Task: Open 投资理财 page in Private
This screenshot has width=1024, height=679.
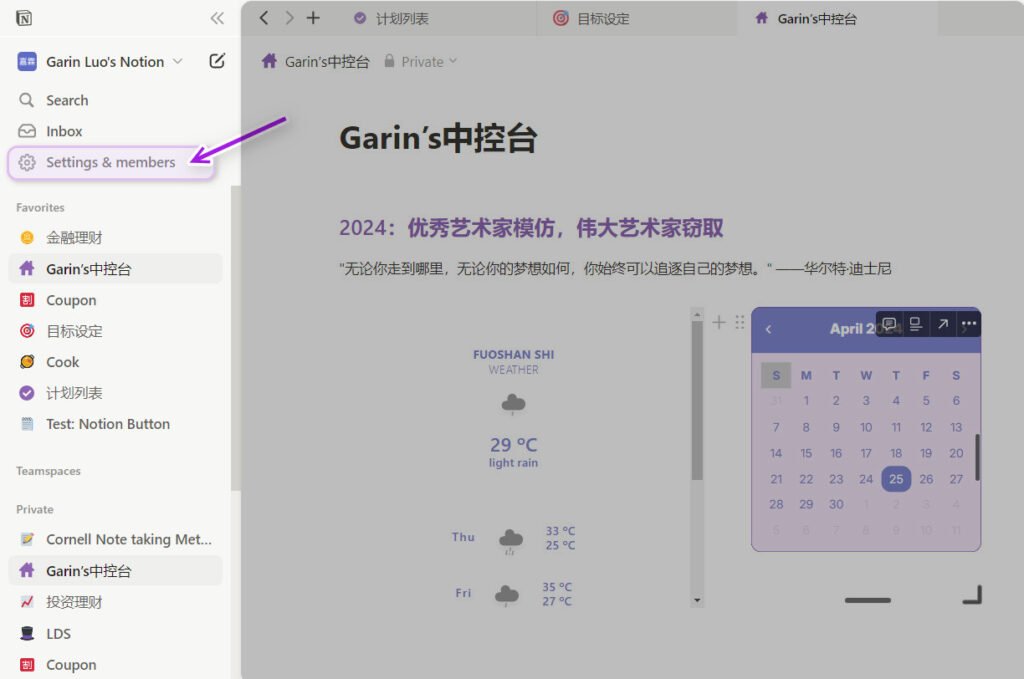Action: 116,602
